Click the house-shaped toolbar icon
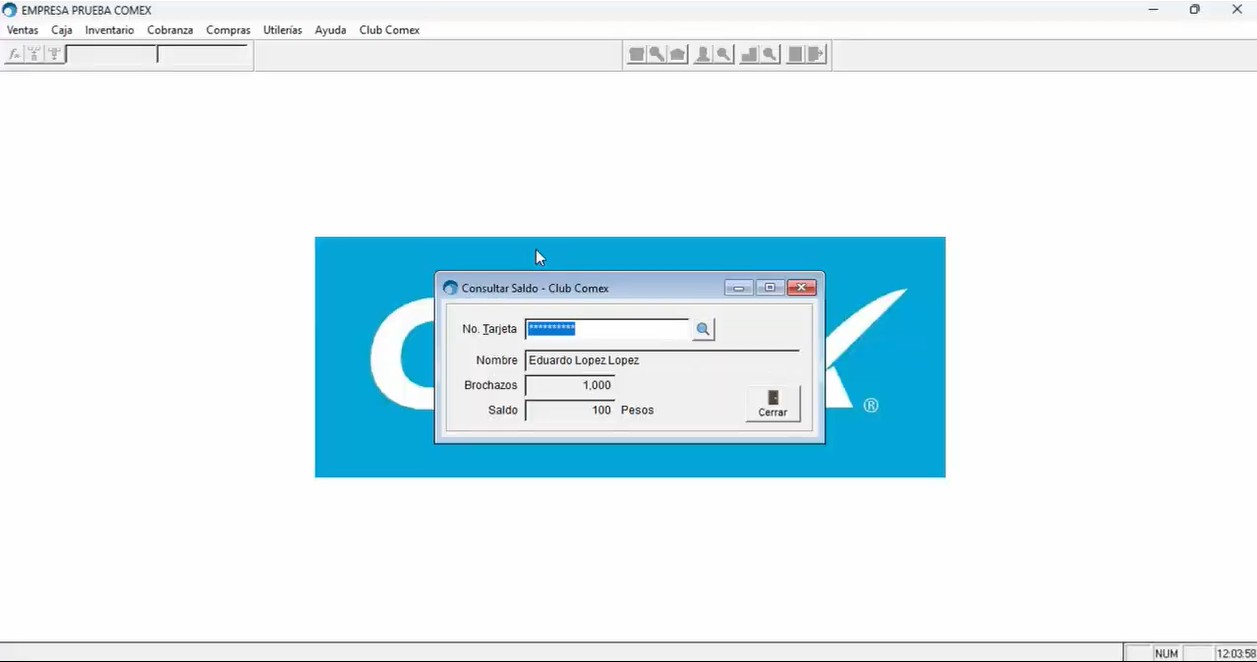This screenshot has width=1257, height=662. pos(678,55)
